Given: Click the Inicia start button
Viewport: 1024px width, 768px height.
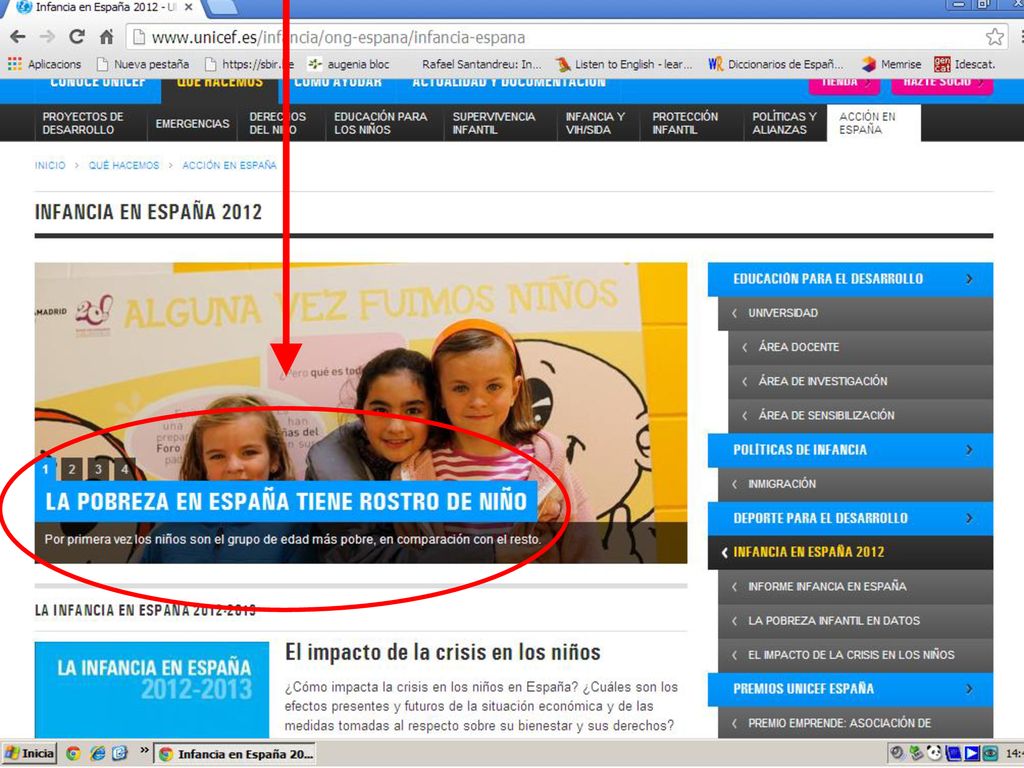Looking at the screenshot, I should (29, 754).
